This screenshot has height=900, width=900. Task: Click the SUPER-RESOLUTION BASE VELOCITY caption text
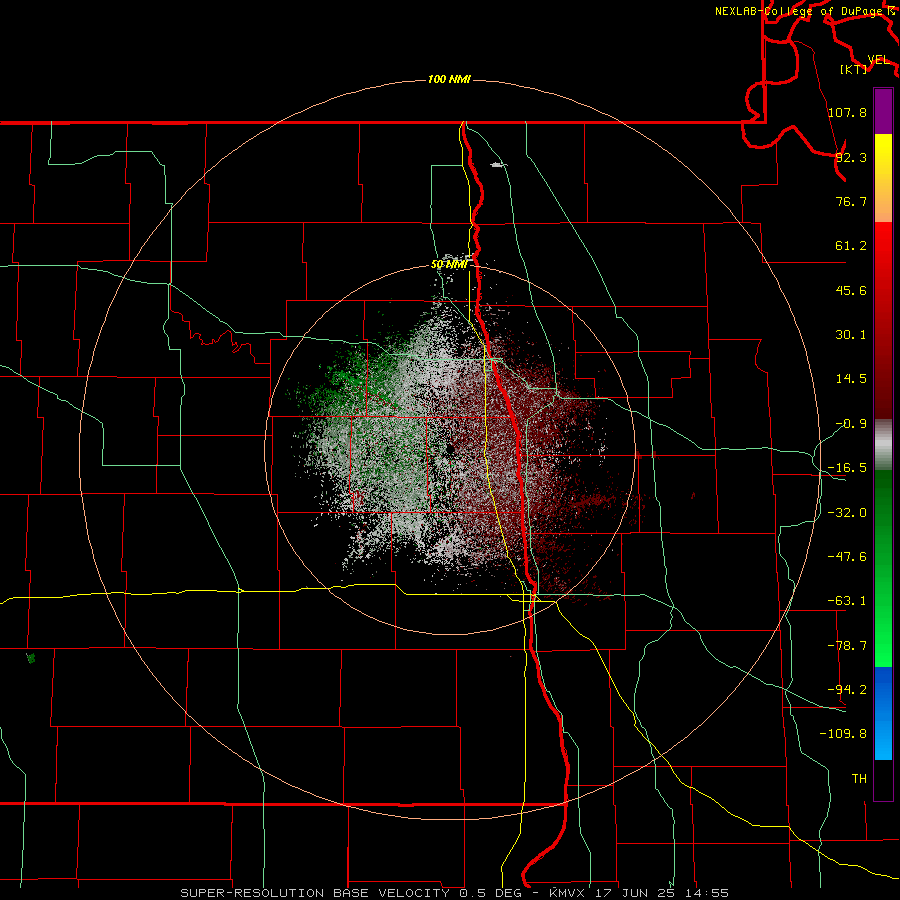point(315,893)
